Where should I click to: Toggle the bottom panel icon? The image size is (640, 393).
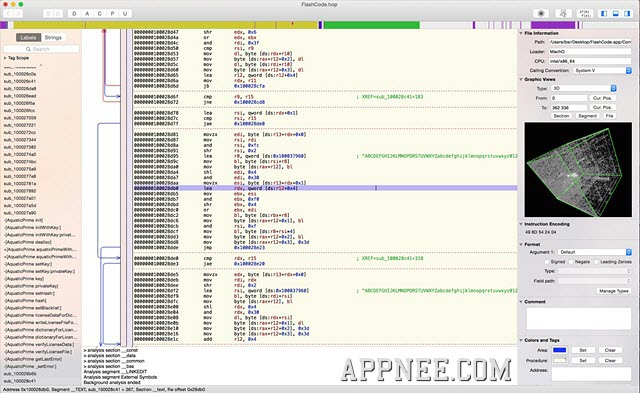(x=616, y=13)
